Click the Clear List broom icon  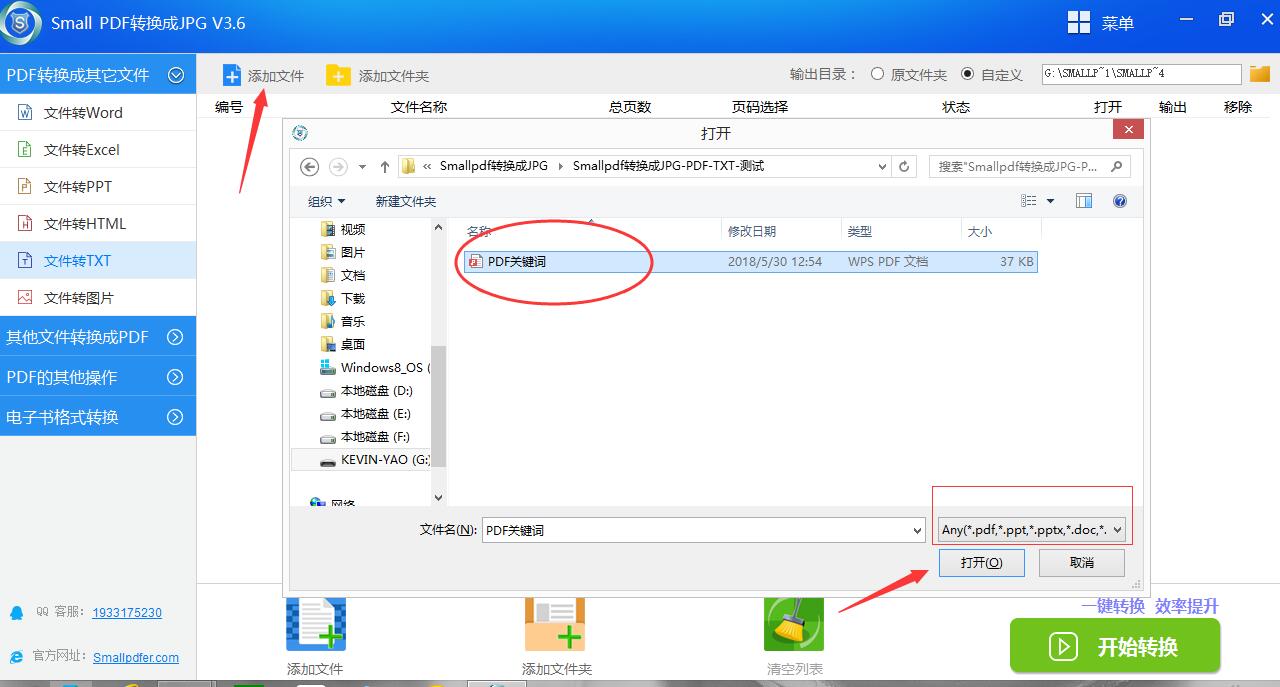point(793,623)
